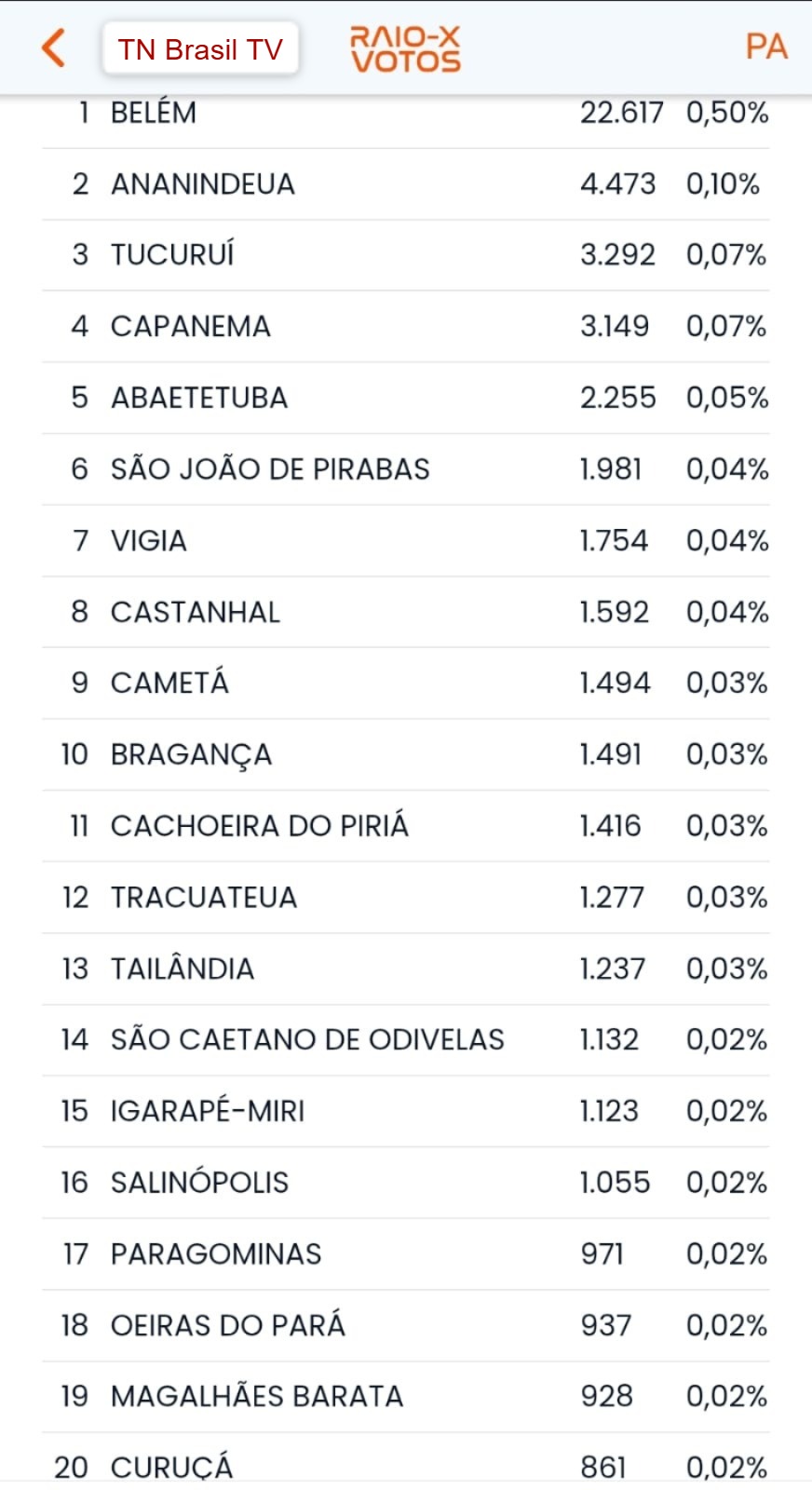Tap the orange back arrow icon
The height and width of the screenshot is (1490, 812).
pyautogui.click(x=54, y=47)
